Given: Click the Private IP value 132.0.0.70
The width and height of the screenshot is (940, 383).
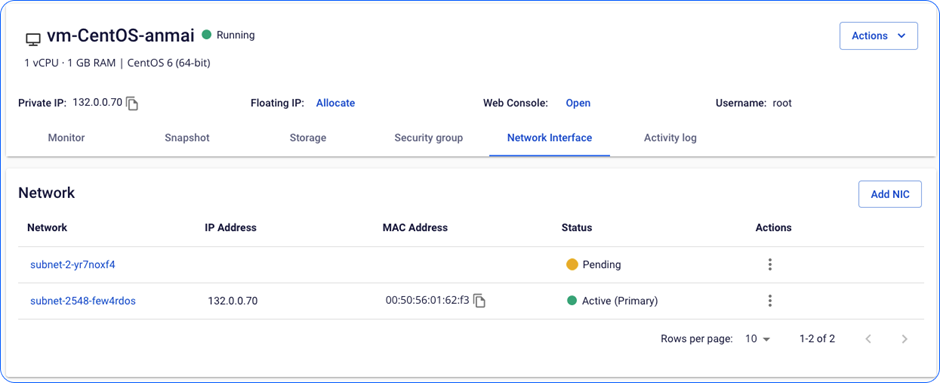Looking at the screenshot, I should [x=98, y=102].
